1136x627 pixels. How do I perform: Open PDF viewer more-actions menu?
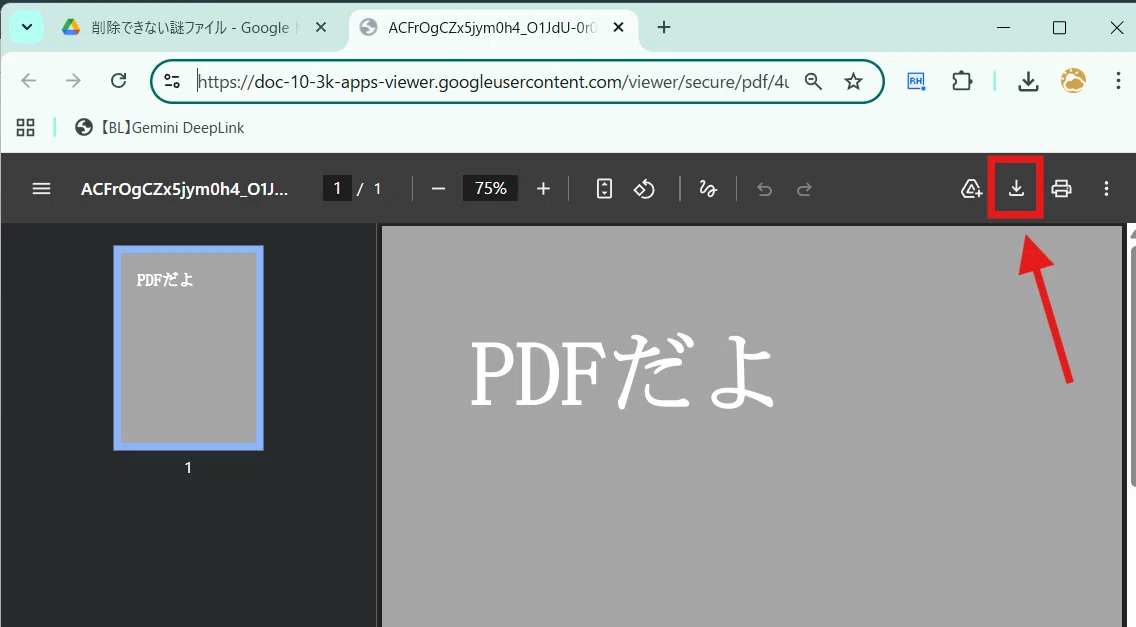point(1106,188)
